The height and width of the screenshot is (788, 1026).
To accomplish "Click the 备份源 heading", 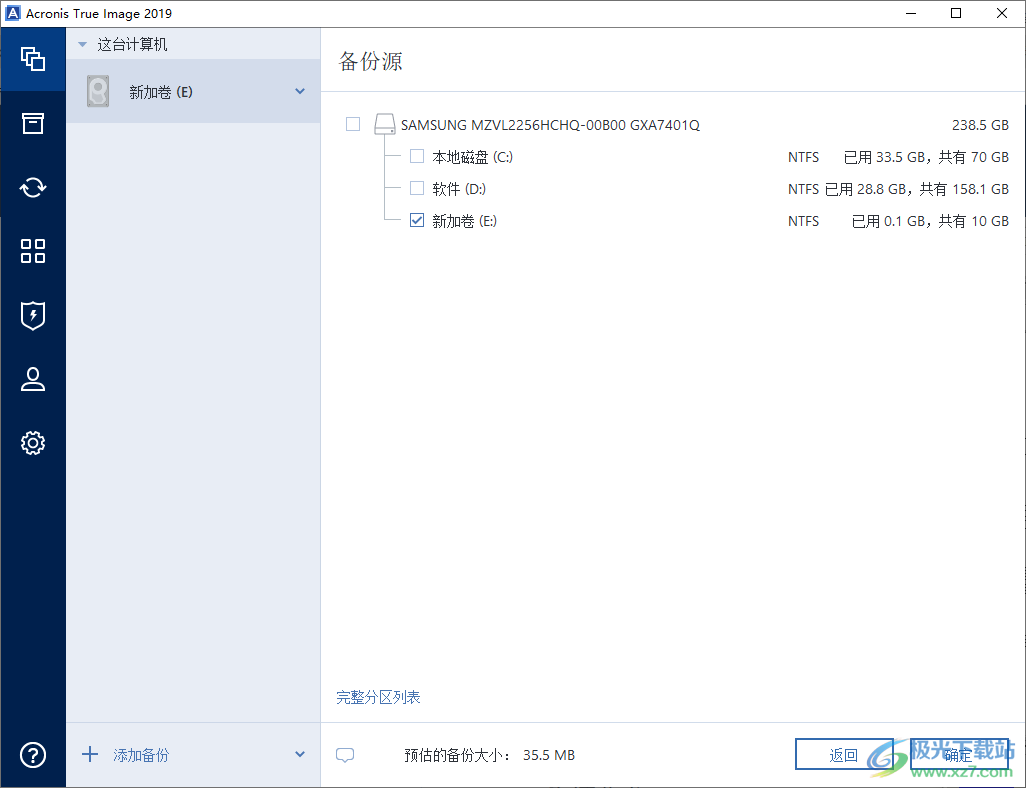I will pos(370,61).
